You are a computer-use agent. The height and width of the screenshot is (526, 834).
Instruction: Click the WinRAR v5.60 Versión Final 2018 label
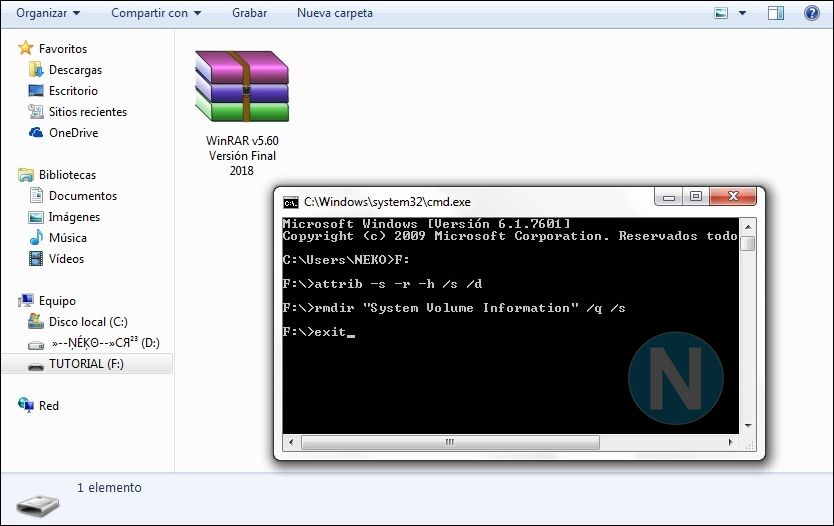pos(242,155)
